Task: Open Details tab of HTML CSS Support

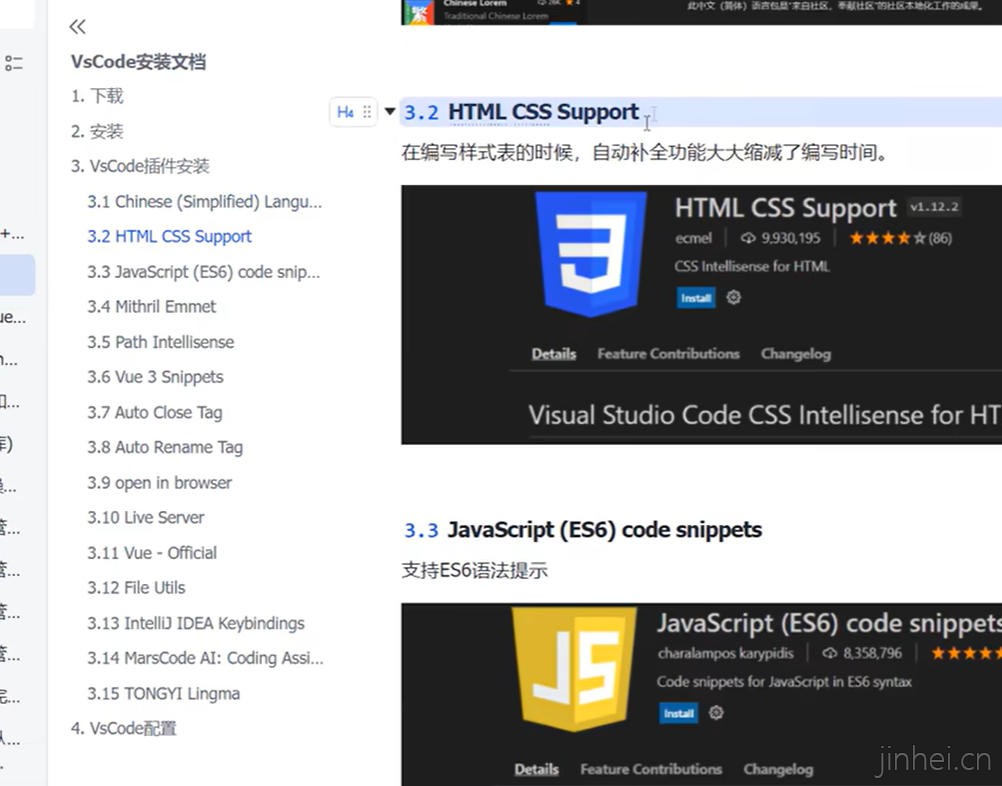Action: click(554, 354)
